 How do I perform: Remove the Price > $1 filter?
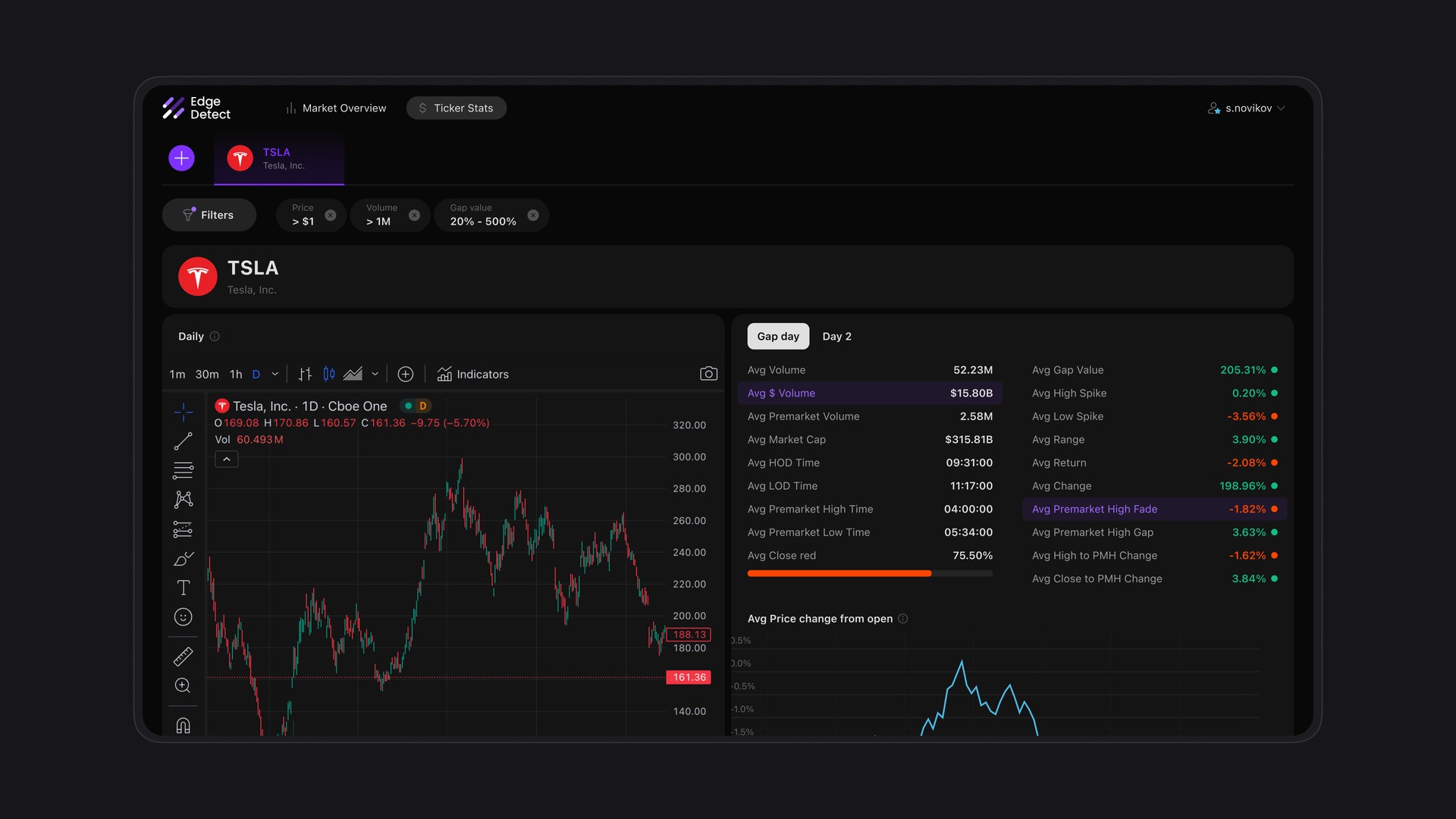[331, 215]
